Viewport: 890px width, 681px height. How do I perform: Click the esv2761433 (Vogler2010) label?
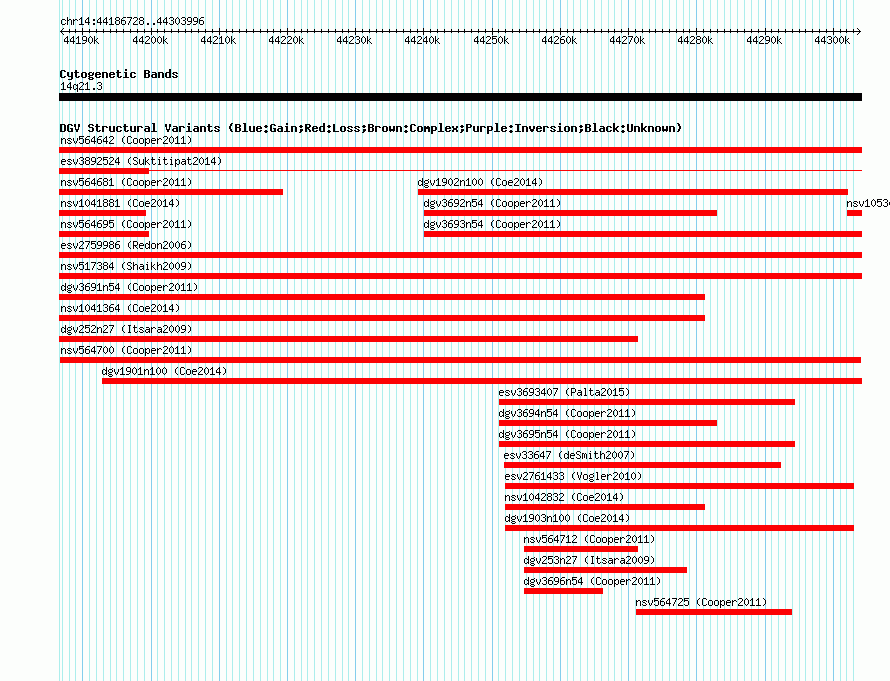coord(573,476)
